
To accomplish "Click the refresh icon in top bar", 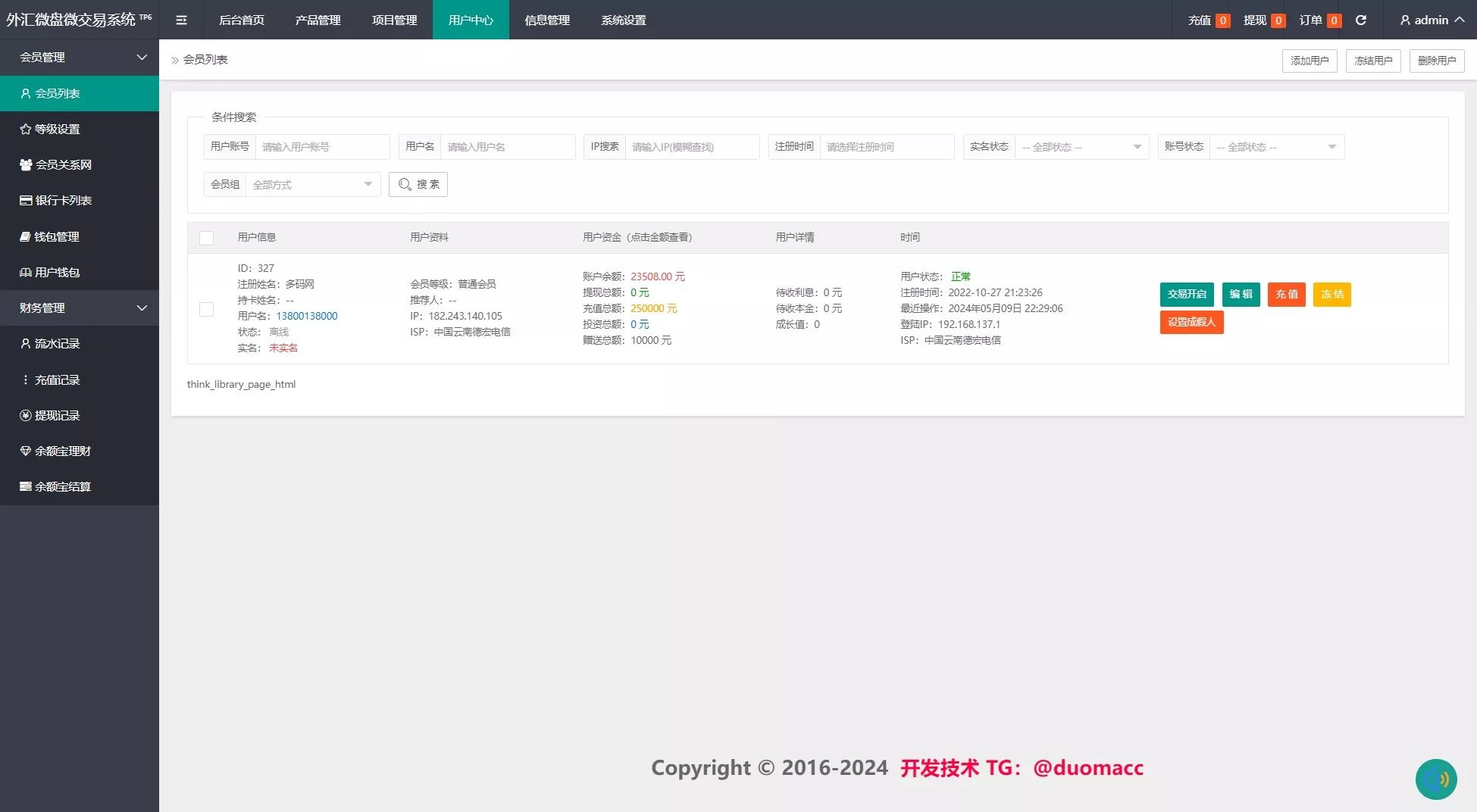I will [1361, 20].
